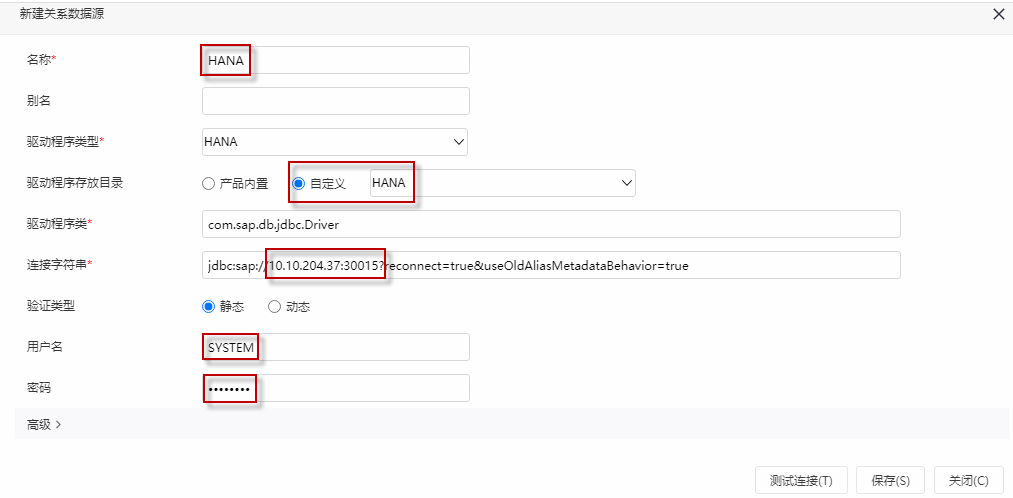Click the 驱动程序存放目录 label text
This screenshot has width=1013, height=498.
[75, 183]
